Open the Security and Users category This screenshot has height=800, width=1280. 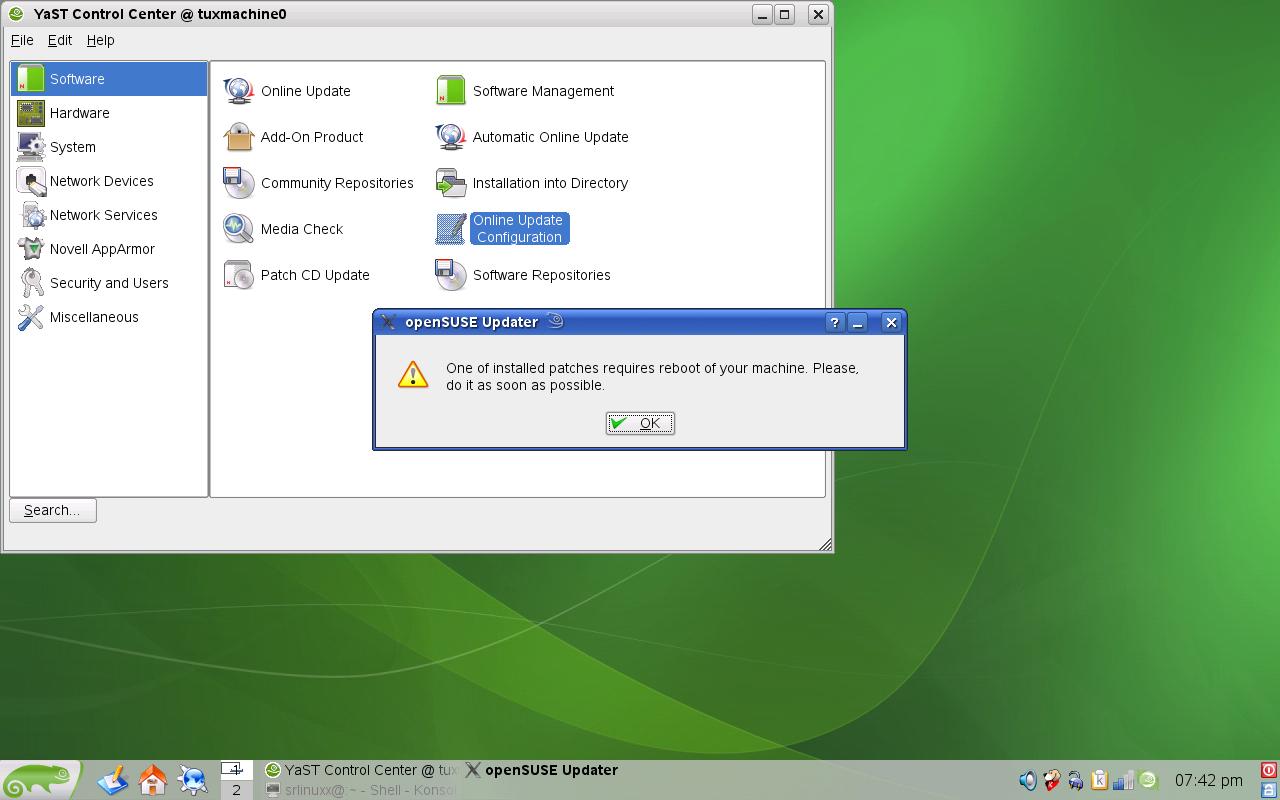click(x=109, y=283)
